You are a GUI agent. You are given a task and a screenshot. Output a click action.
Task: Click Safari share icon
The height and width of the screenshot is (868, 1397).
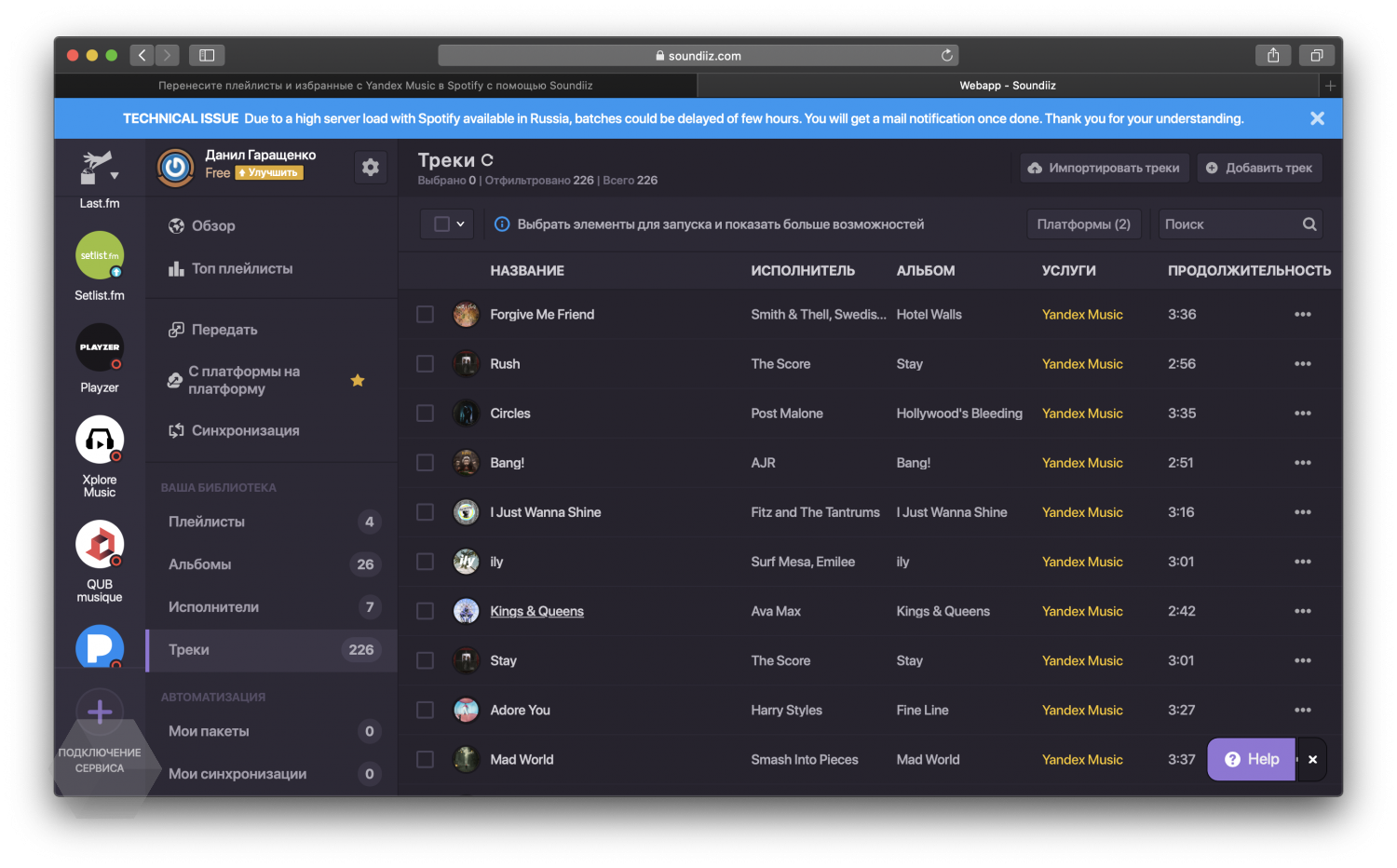pyautogui.click(x=1273, y=55)
